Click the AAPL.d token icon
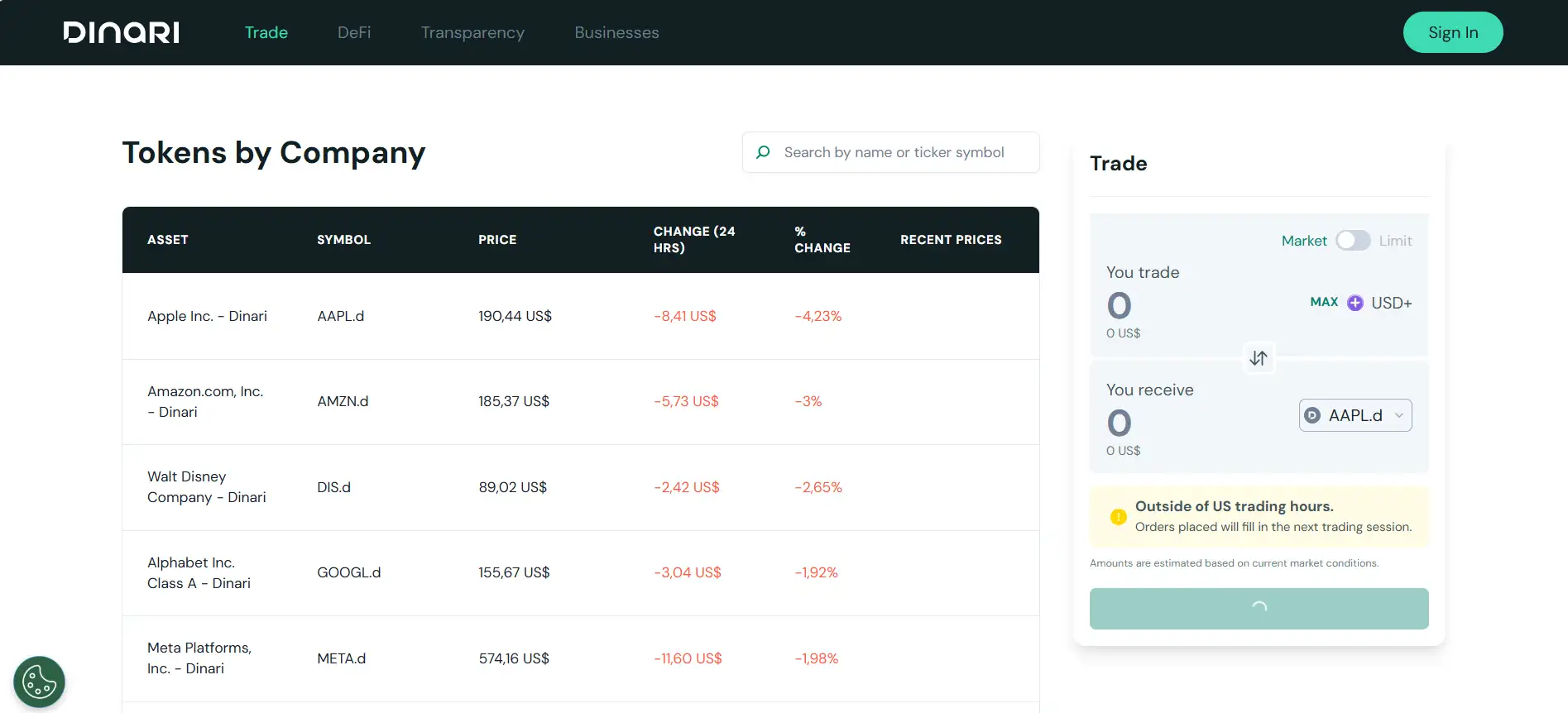 (1312, 415)
